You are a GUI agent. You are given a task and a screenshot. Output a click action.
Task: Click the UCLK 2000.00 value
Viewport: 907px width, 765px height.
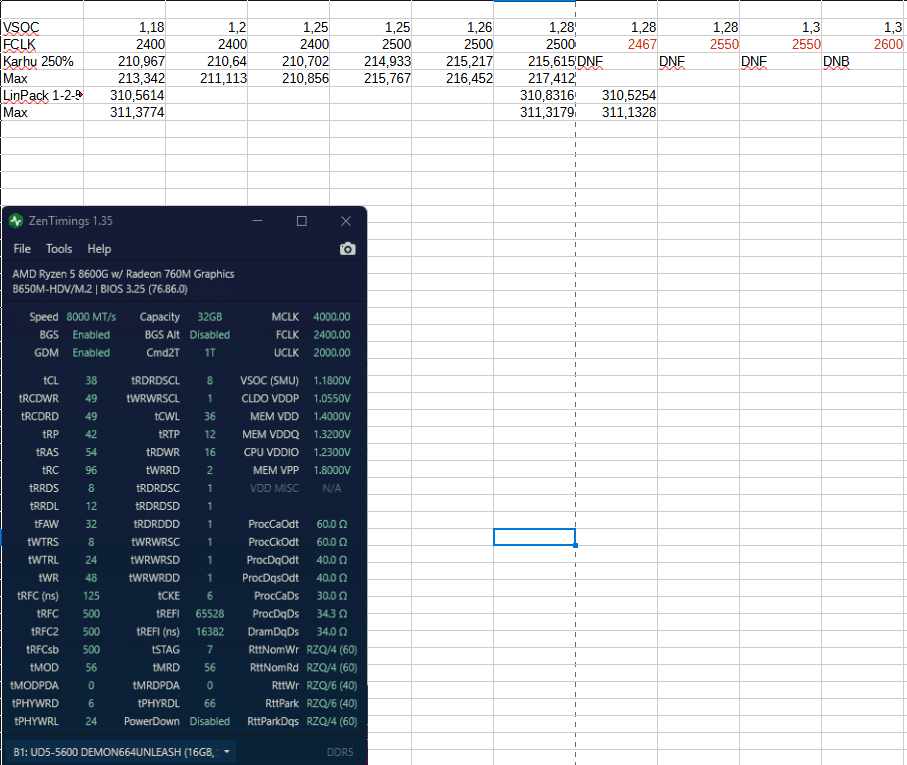[x=331, y=353]
